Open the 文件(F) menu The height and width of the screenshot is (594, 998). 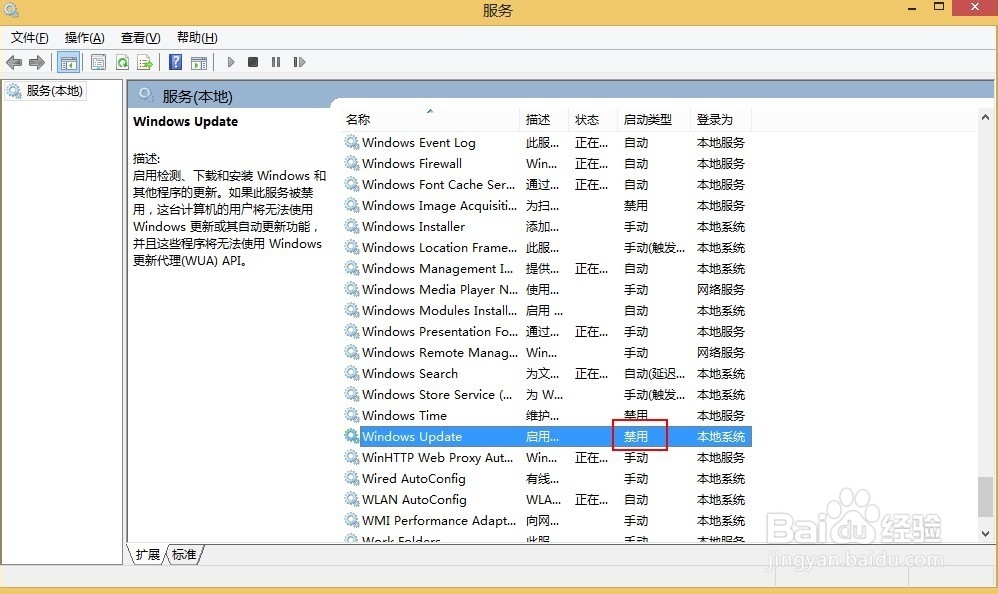29,38
